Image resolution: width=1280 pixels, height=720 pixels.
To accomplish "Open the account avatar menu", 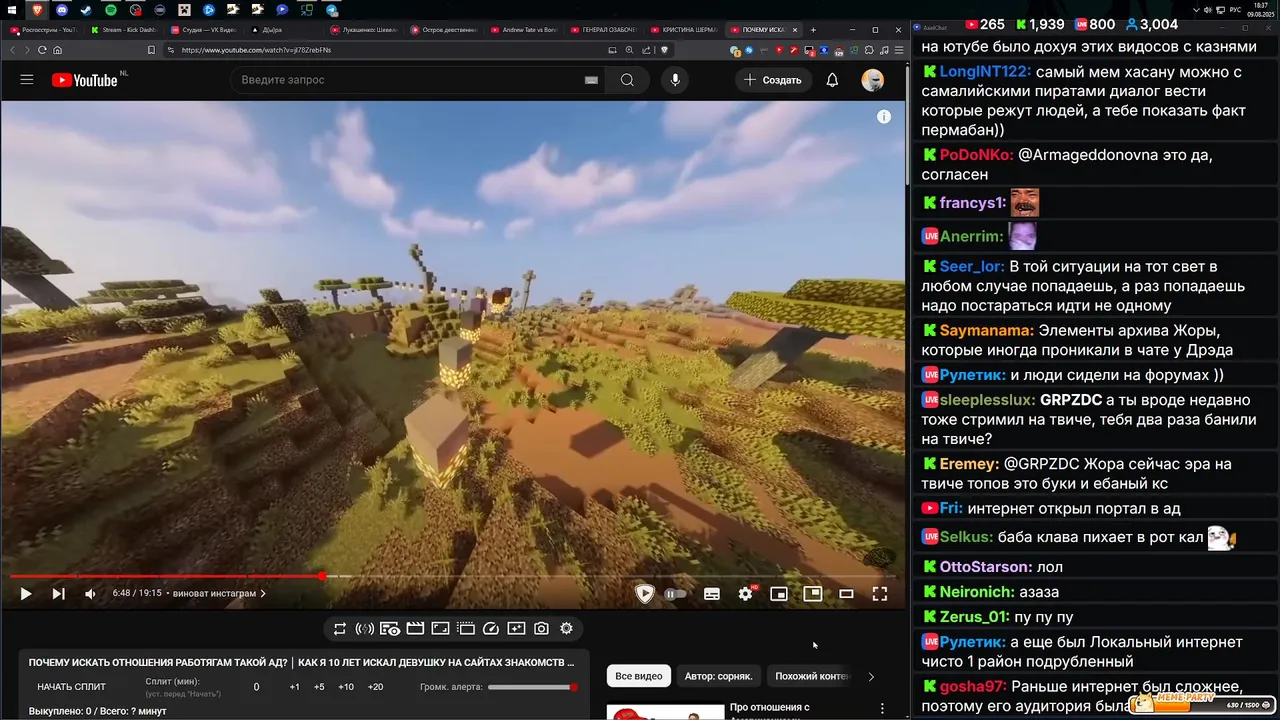I will (x=873, y=80).
